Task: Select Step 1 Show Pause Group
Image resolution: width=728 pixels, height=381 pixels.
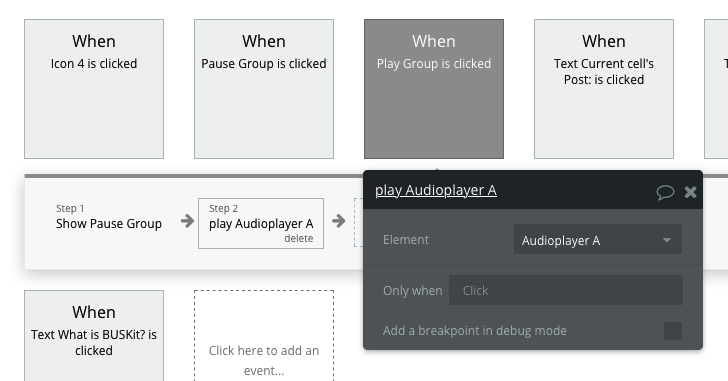Action: (x=109, y=217)
